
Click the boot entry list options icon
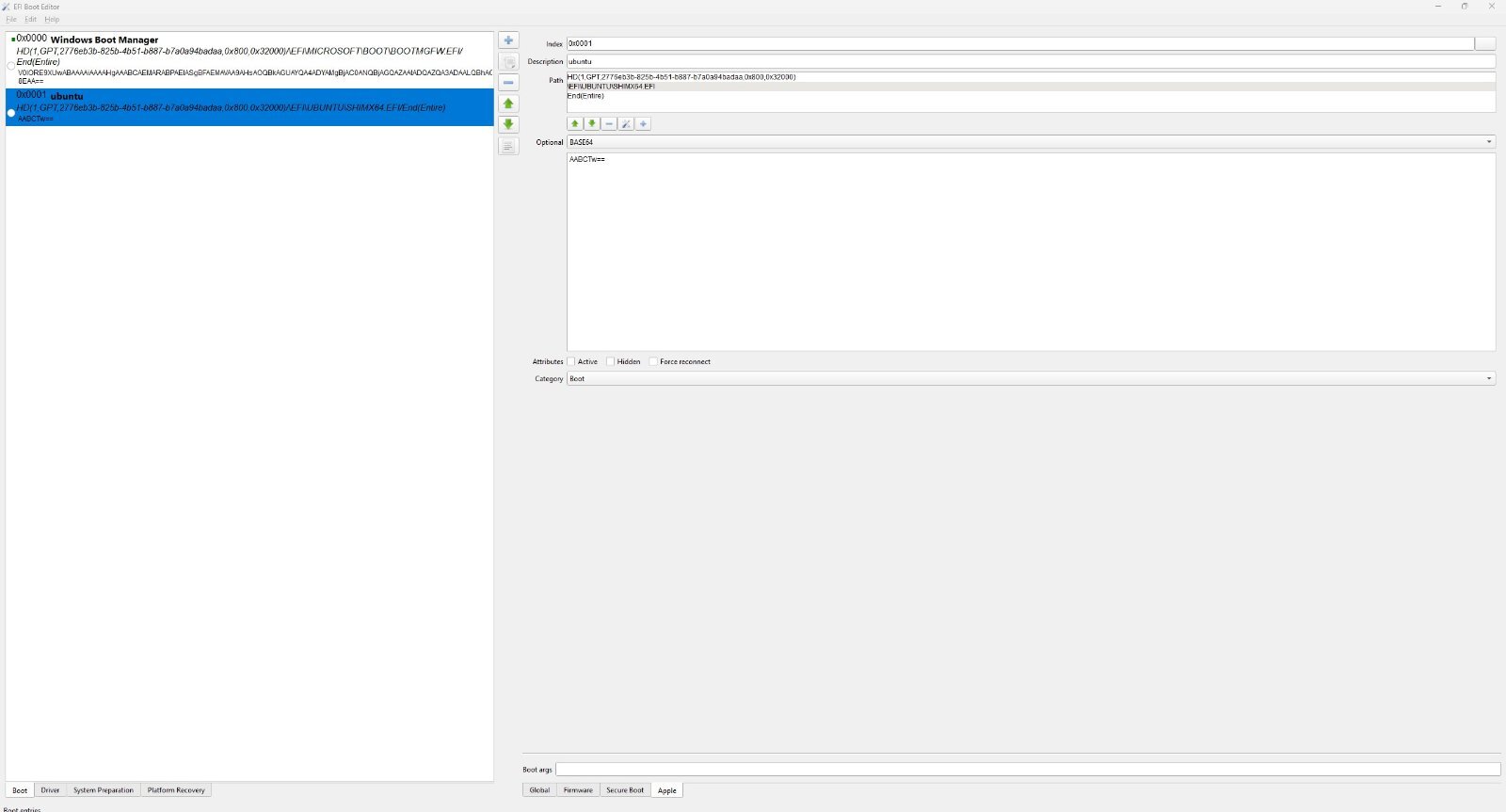[x=508, y=146]
